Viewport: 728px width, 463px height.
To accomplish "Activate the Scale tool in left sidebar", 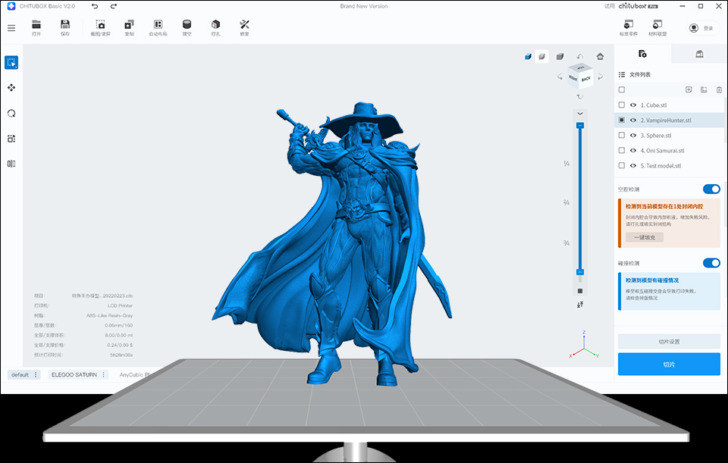I will [12, 138].
